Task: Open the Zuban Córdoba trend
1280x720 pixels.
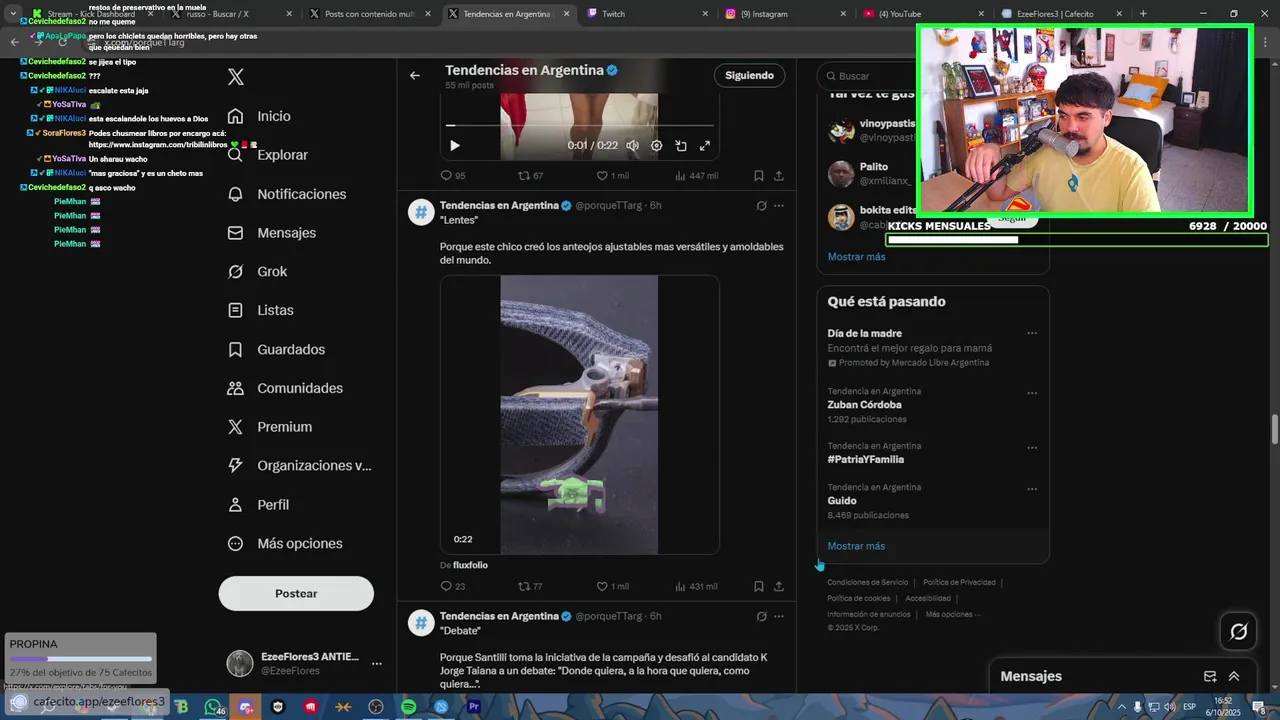Action: tap(864, 405)
